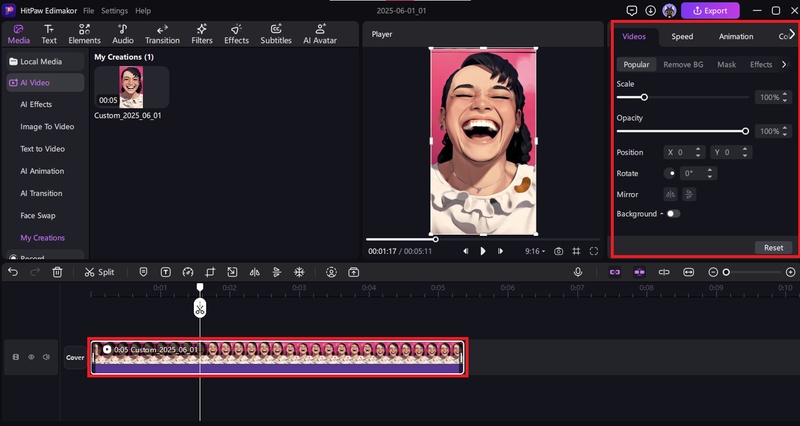
Task: Click the microphone voiceover record icon
Action: (578, 272)
